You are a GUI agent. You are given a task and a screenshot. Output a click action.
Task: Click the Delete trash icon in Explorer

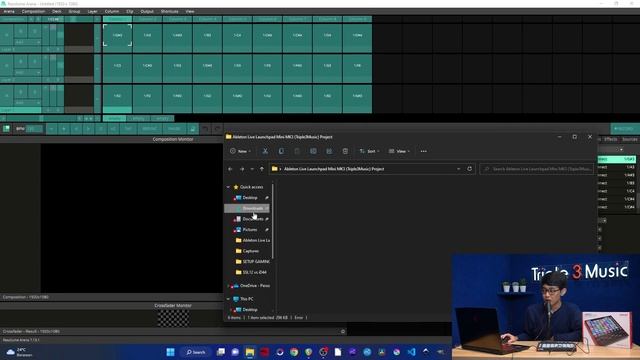click(x=345, y=151)
